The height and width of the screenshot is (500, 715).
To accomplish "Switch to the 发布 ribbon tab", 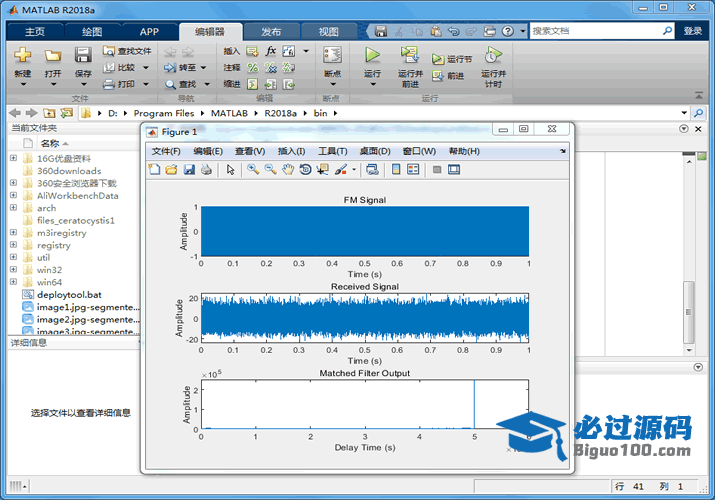I will [271, 31].
